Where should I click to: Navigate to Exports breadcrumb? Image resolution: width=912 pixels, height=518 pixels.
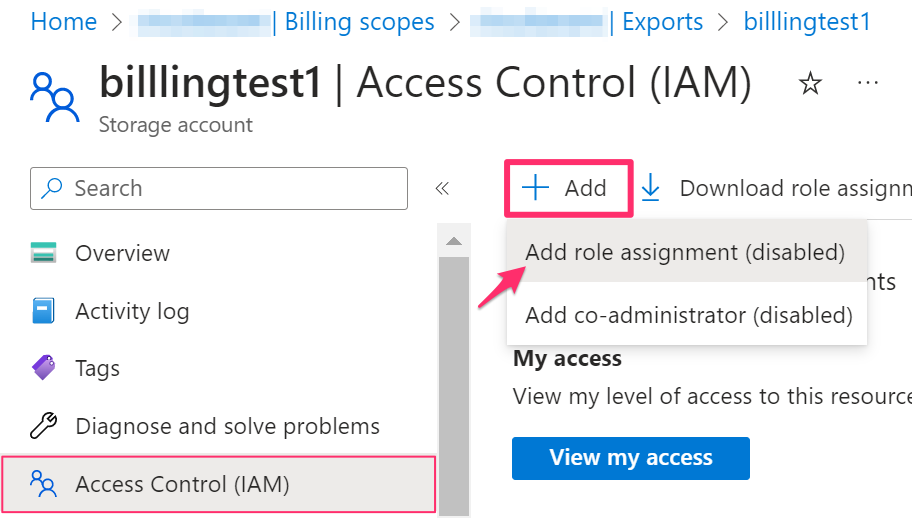tap(662, 22)
